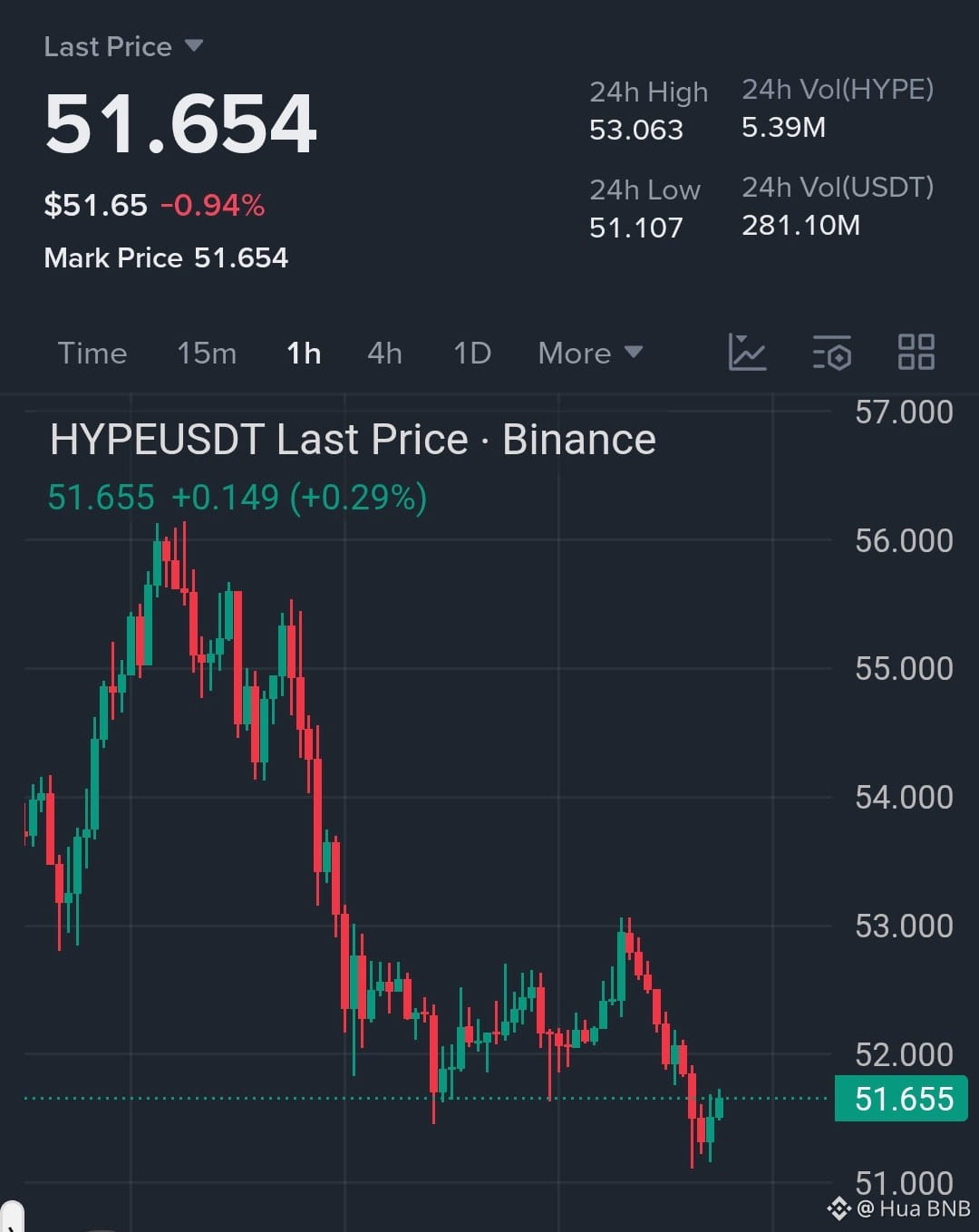Click the 57.000 price axis label

(x=904, y=412)
